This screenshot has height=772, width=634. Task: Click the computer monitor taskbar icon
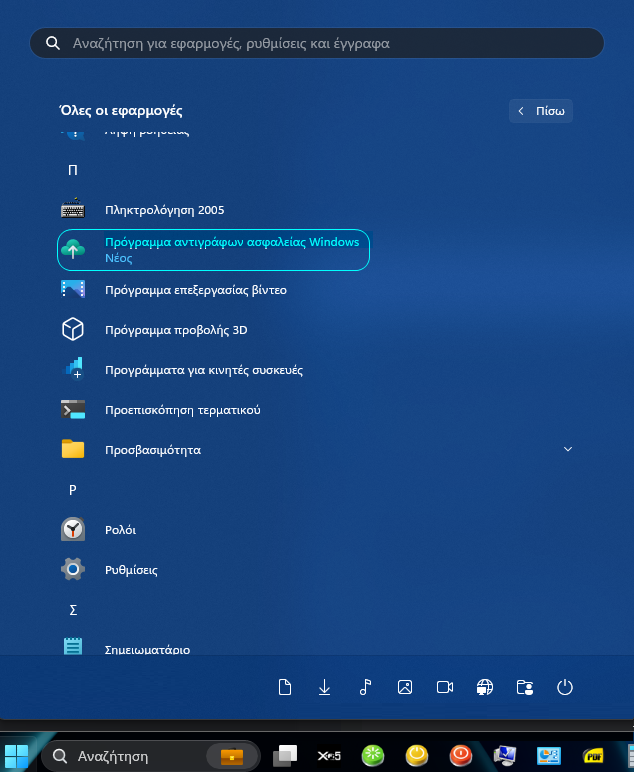point(505,756)
